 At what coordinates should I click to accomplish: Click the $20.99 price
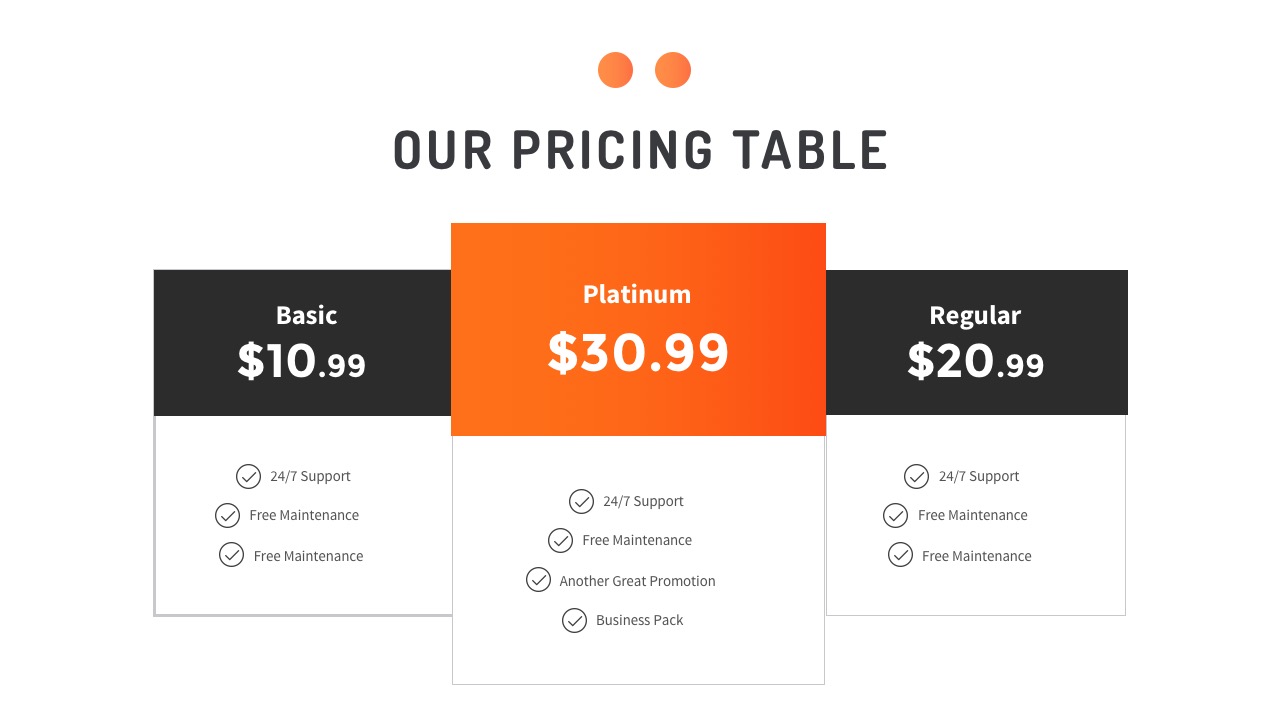click(x=975, y=361)
